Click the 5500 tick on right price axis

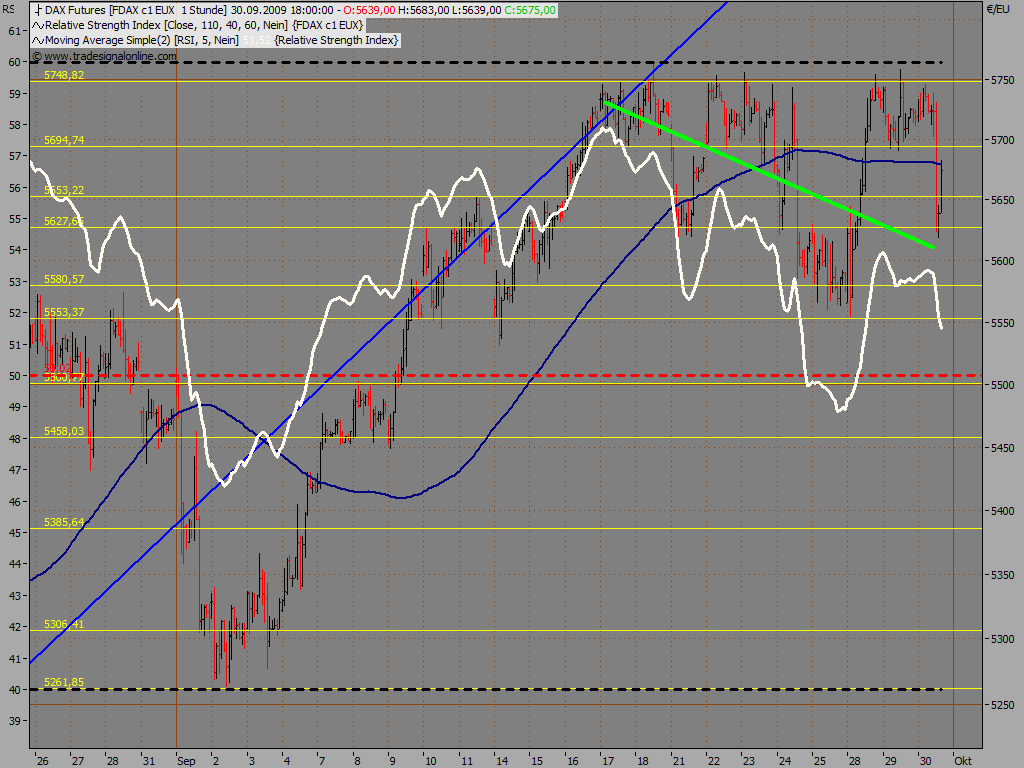click(x=1002, y=385)
